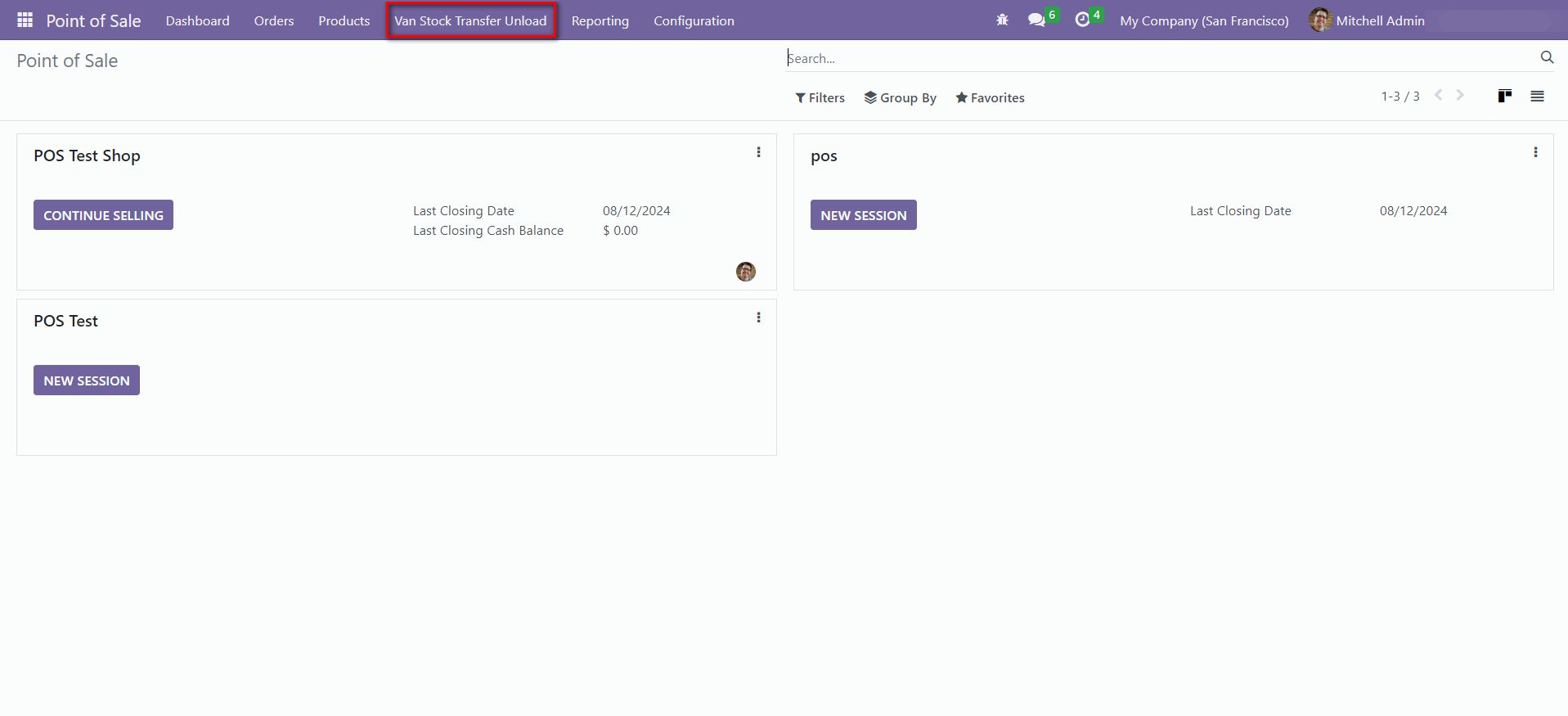1568x716 pixels.
Task: Expand the Filters dropdown
Action: tap(820, 97)
